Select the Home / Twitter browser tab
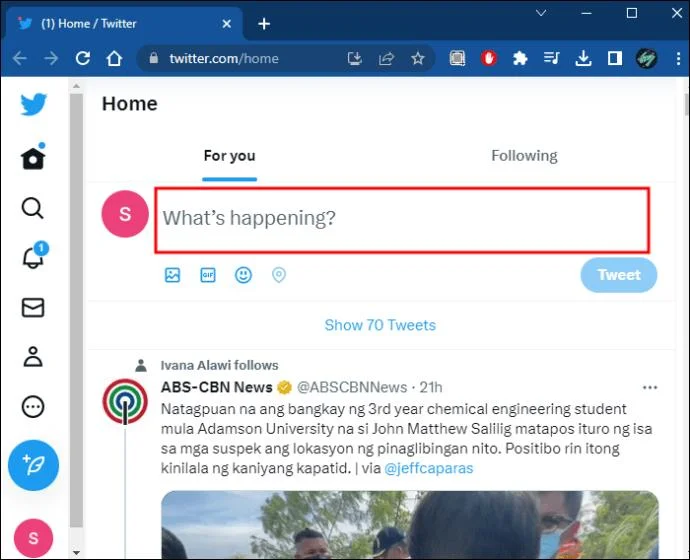Image resolution: width=690 pixels, height=560 pixels. coord(123,23)
